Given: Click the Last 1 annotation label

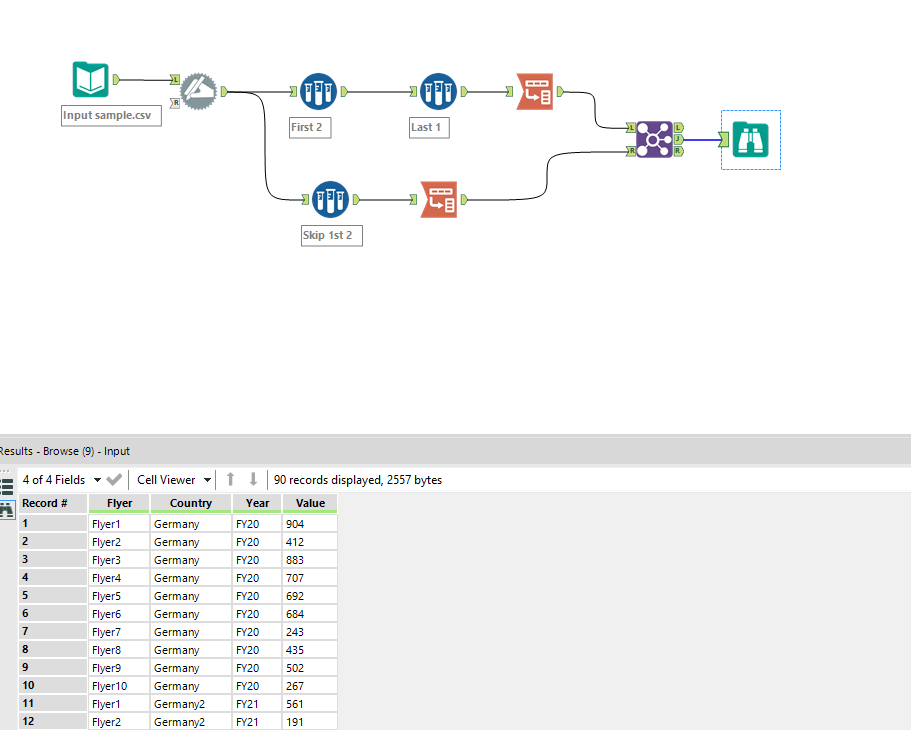Looking at the screenshot, I should click(x=429, y=127).
